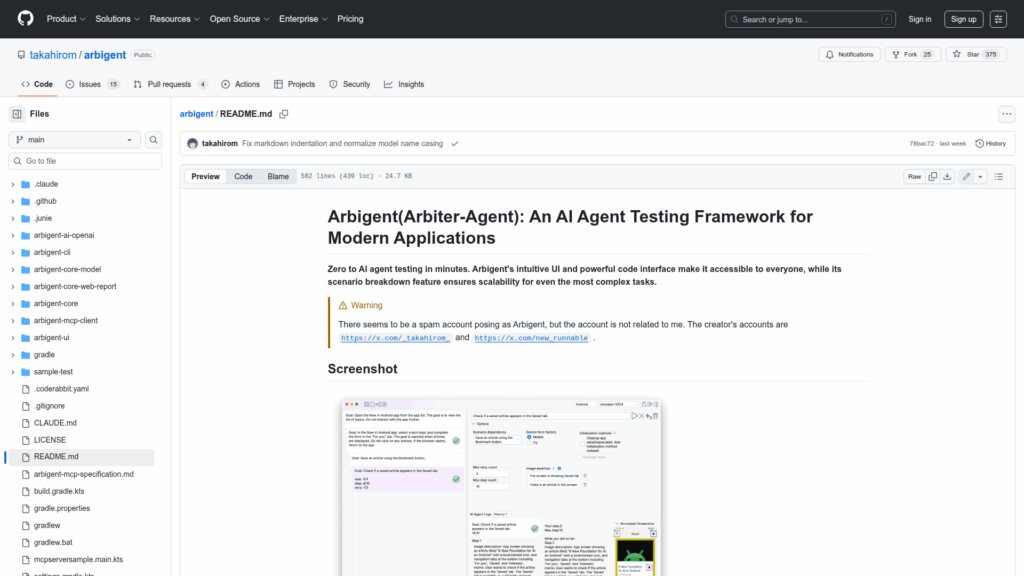Select the Preview view toggle

click(x=206, y=176)
